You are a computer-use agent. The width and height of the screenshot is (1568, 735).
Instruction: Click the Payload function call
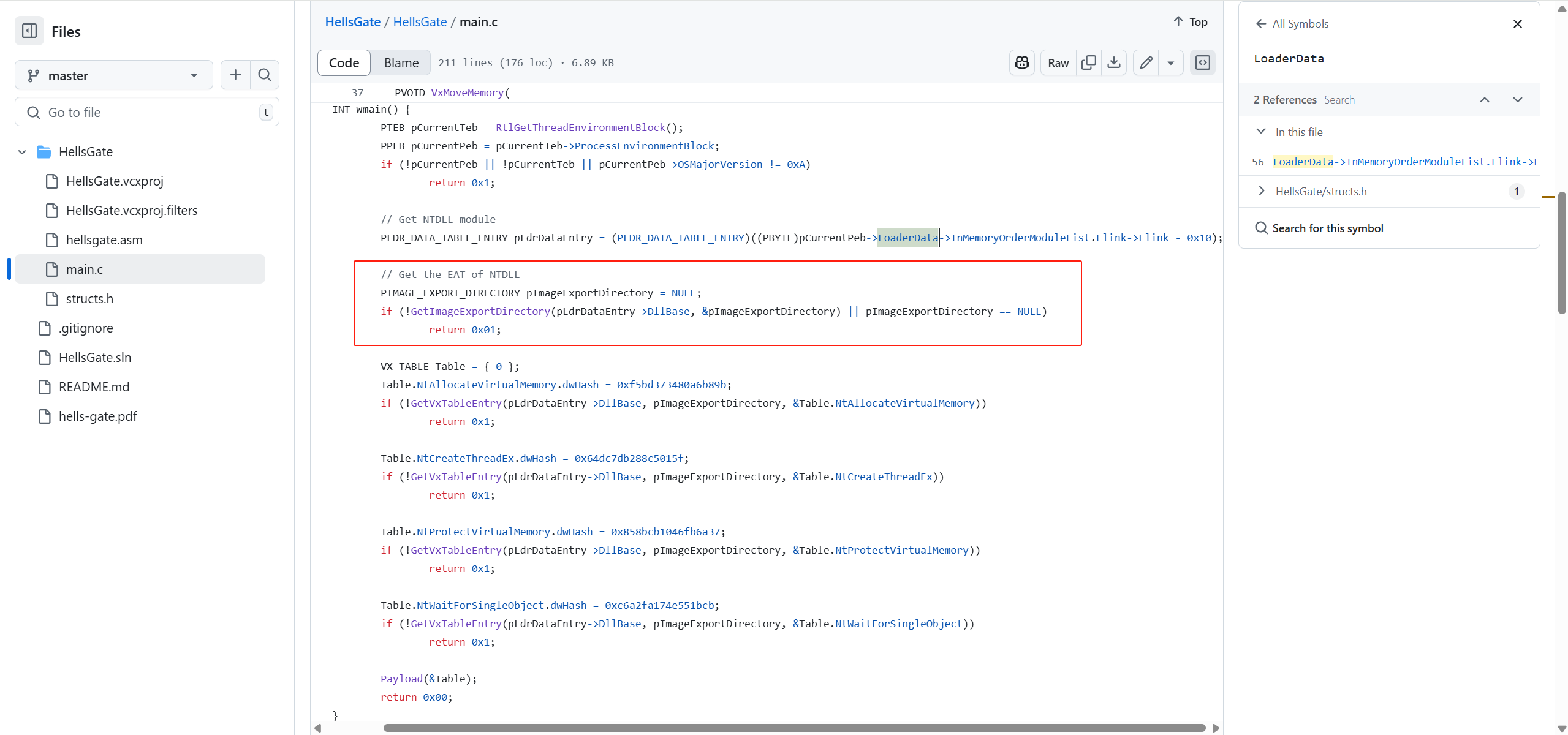coord(401,679)
